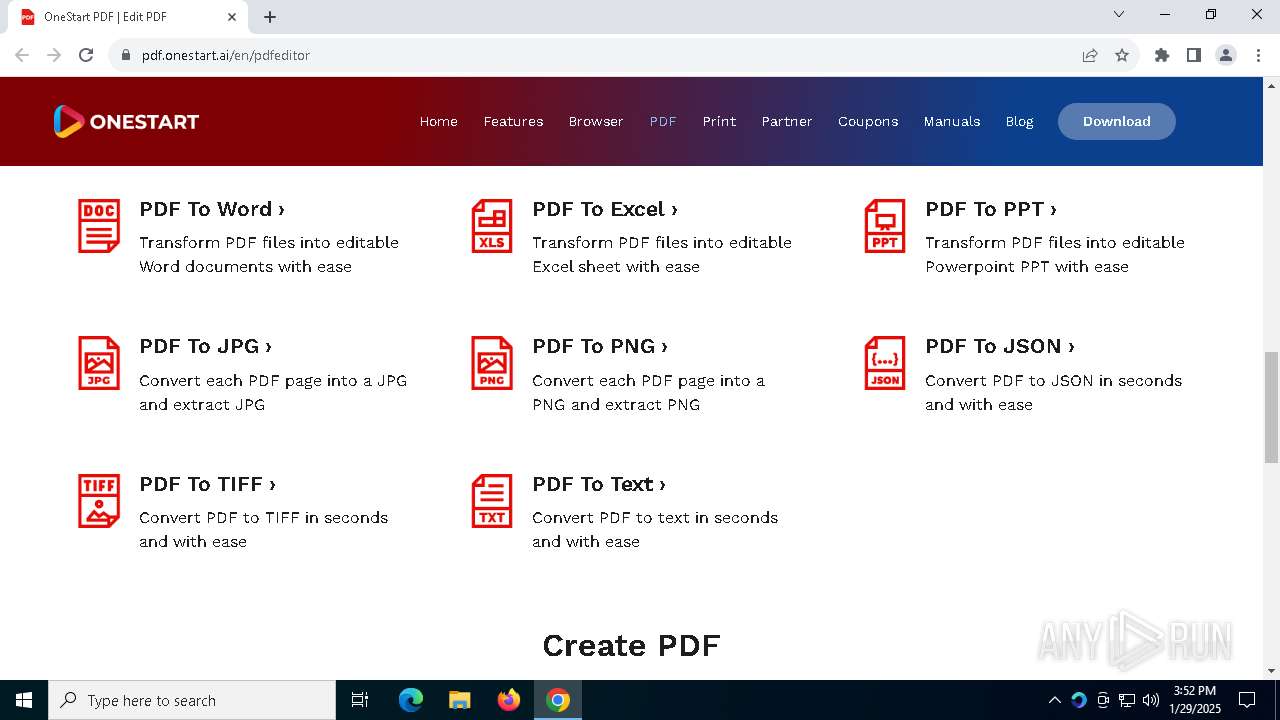Image resolution: width=1280 pixels, height=720 pixels.
Task: Click the Windows taskbar search box
Action: [x=192, y=700]
